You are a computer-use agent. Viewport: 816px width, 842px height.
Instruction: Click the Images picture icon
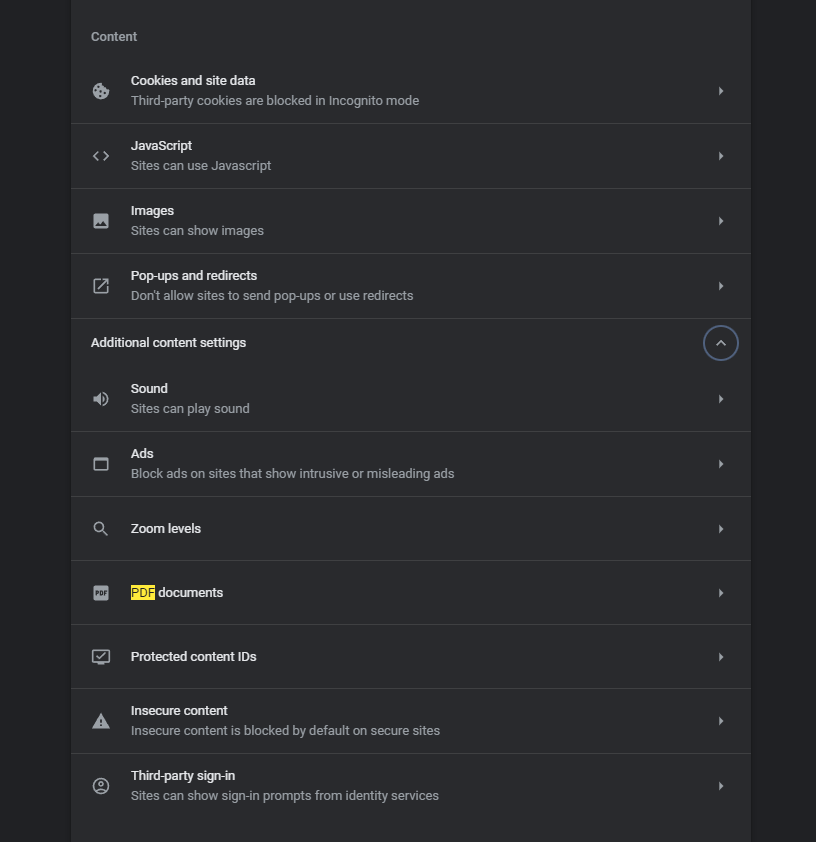pos(101,221)
